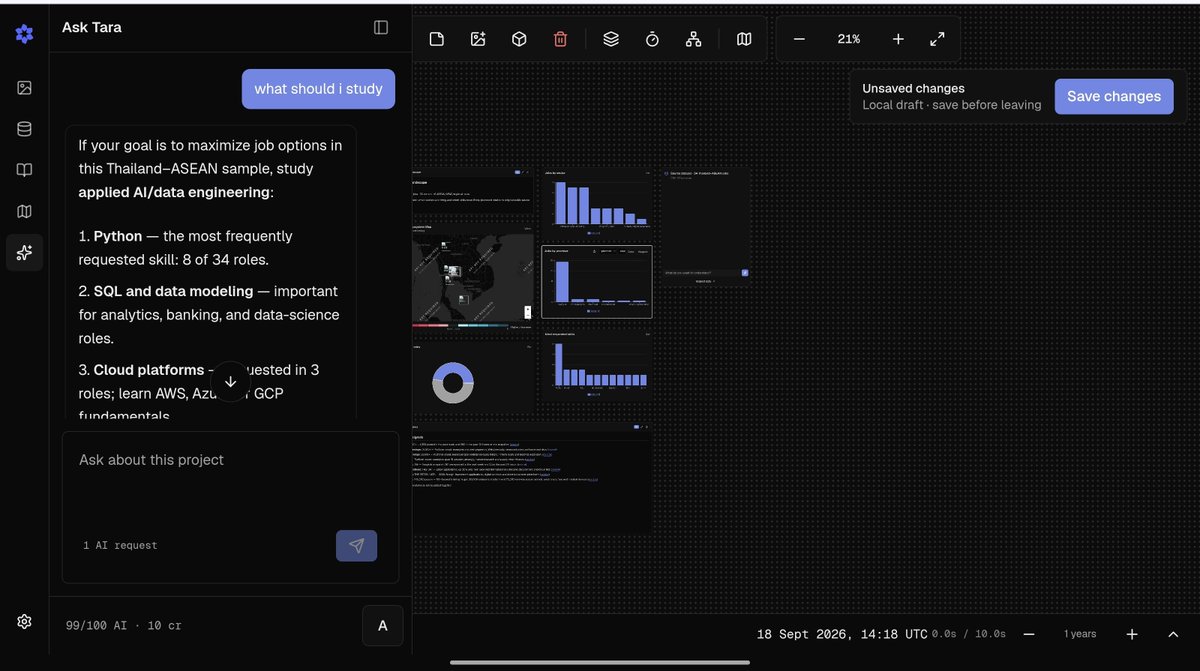Decrease timeline span with minus button

point(1028,634)
